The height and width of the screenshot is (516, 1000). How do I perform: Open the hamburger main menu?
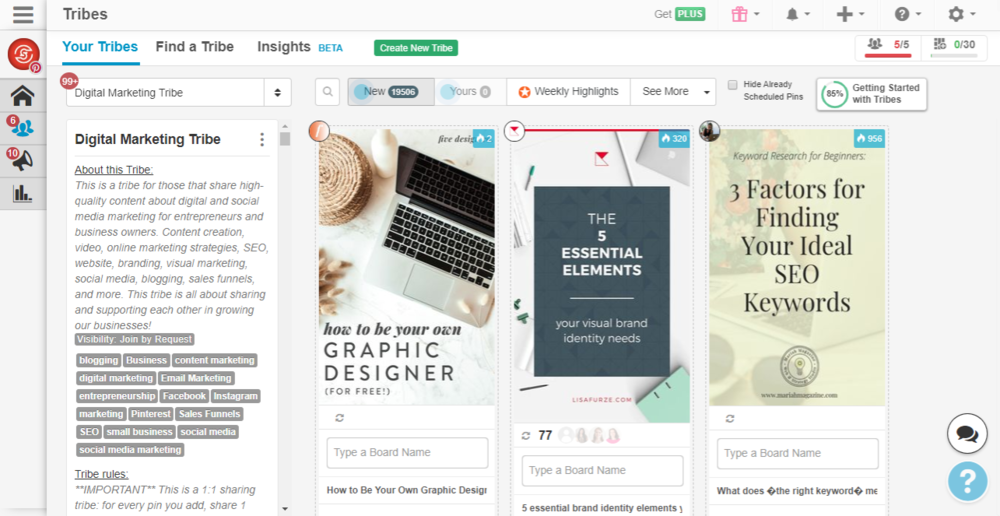pos(23,14)
